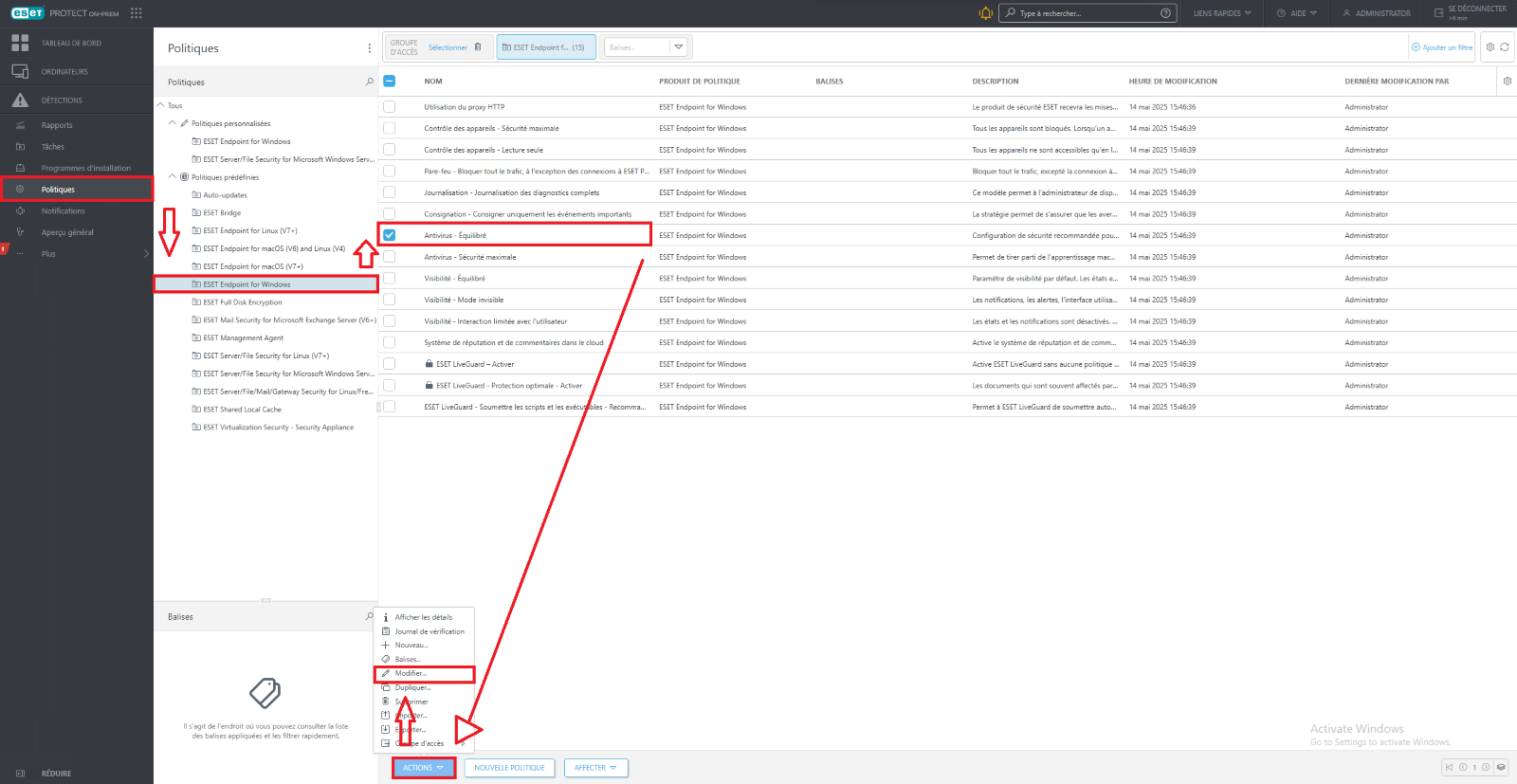This screenshot has width=1517, height=784.
Task: Choose Journal de vérification from the menu
Action: [x=430, y=631]
